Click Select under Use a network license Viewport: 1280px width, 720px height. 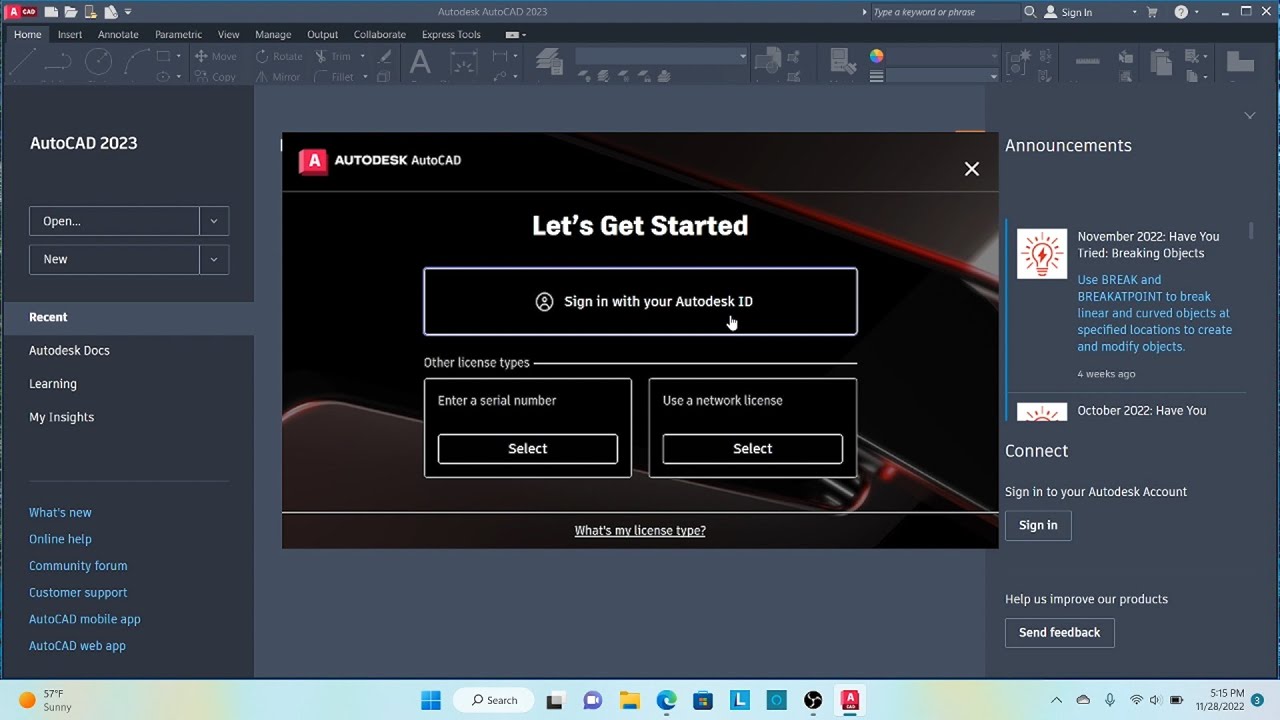coord(753,449)
